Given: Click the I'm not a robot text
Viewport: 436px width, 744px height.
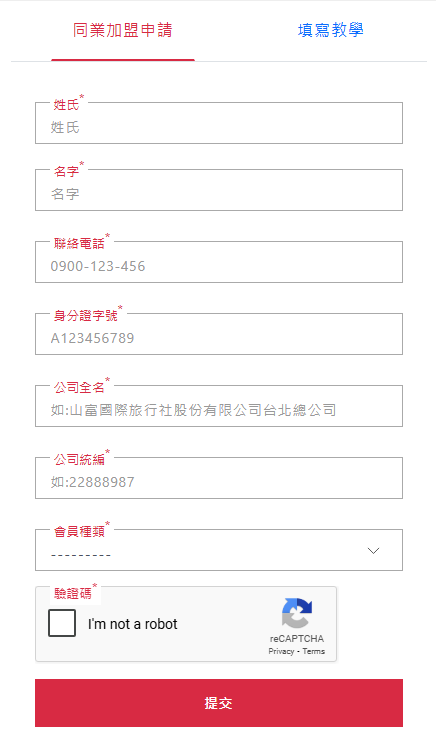Looking at the screenshot, I should (x=132, y=624).
